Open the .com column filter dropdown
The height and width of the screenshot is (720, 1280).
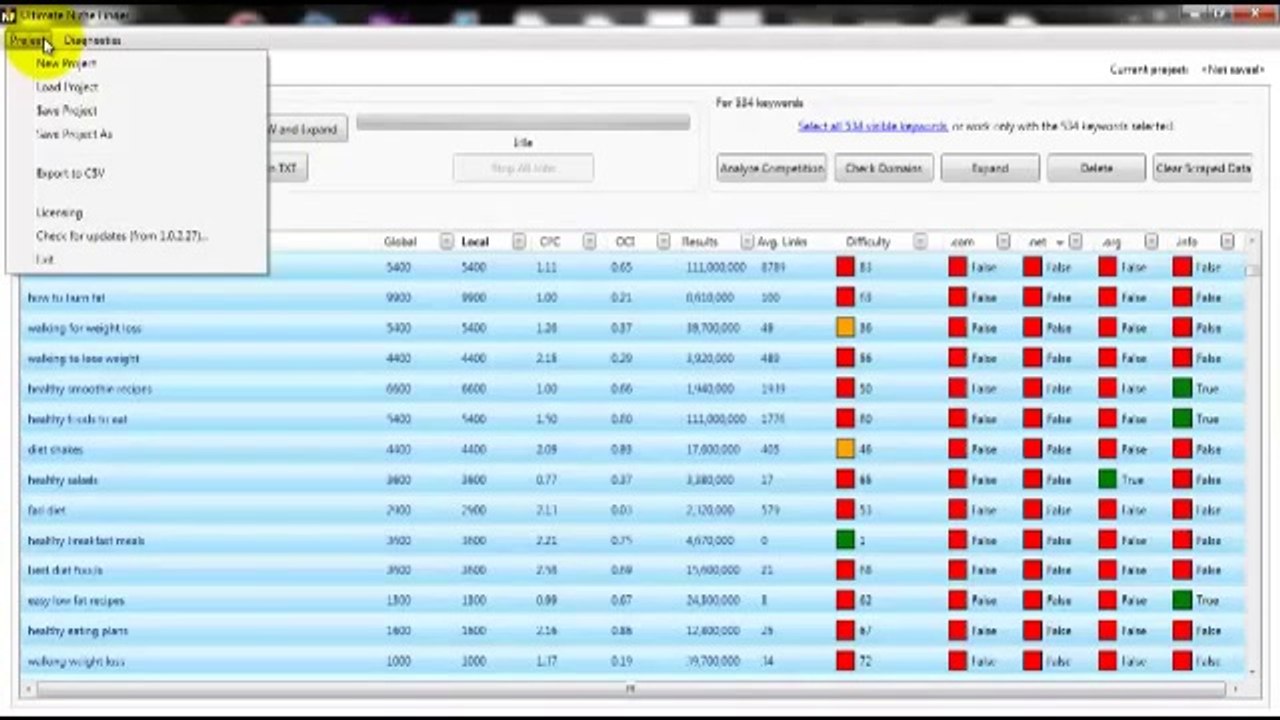point(1003,242)
